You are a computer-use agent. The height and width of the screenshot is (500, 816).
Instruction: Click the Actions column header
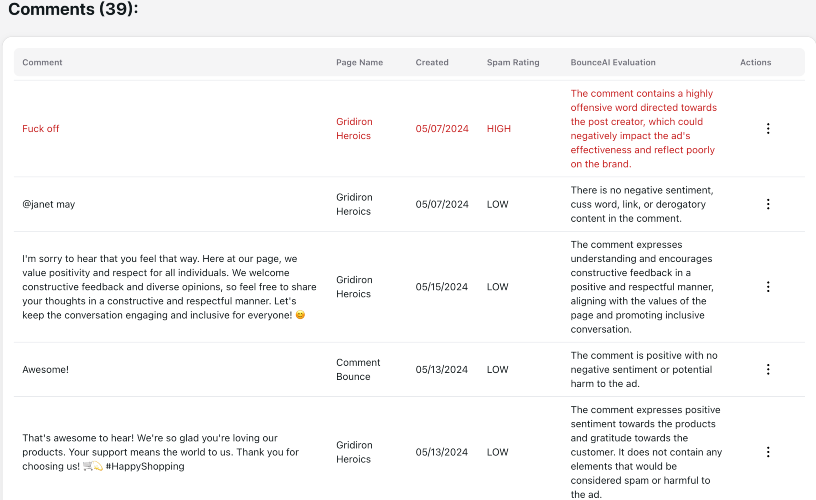coord(755,62)
